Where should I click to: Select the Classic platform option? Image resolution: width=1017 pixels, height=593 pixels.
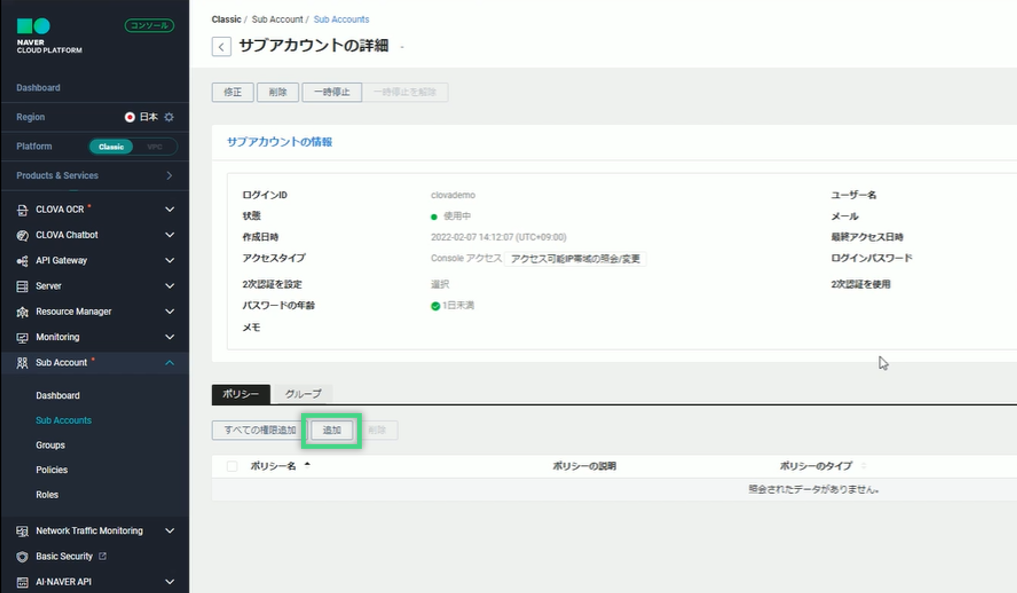[x=111, y=147]
